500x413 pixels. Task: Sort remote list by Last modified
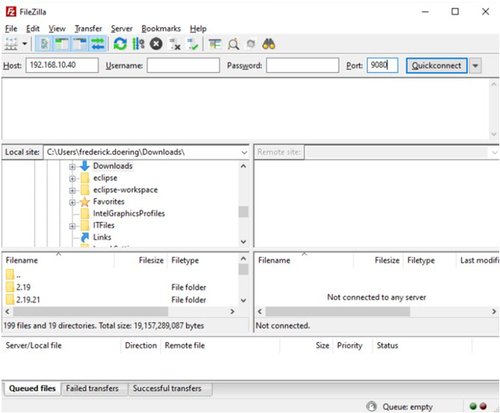pos(479,260)
